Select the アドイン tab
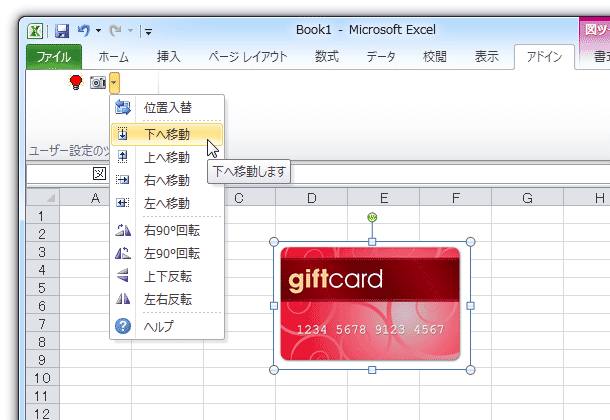Image resolution: width=610 pixels, height=420 pixels. click(x=544, y=57)
